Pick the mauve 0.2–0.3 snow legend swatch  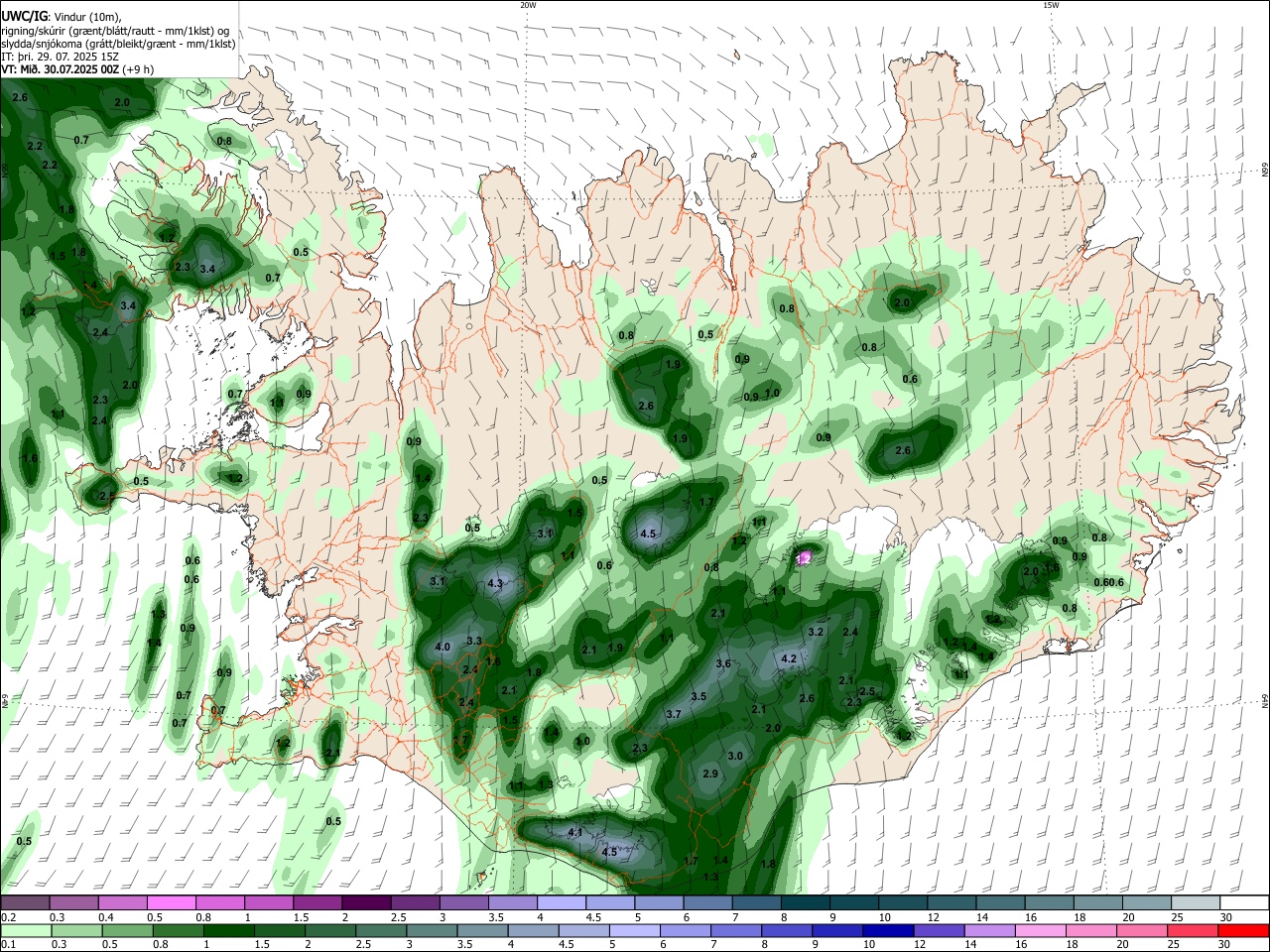tap(25, 902)
